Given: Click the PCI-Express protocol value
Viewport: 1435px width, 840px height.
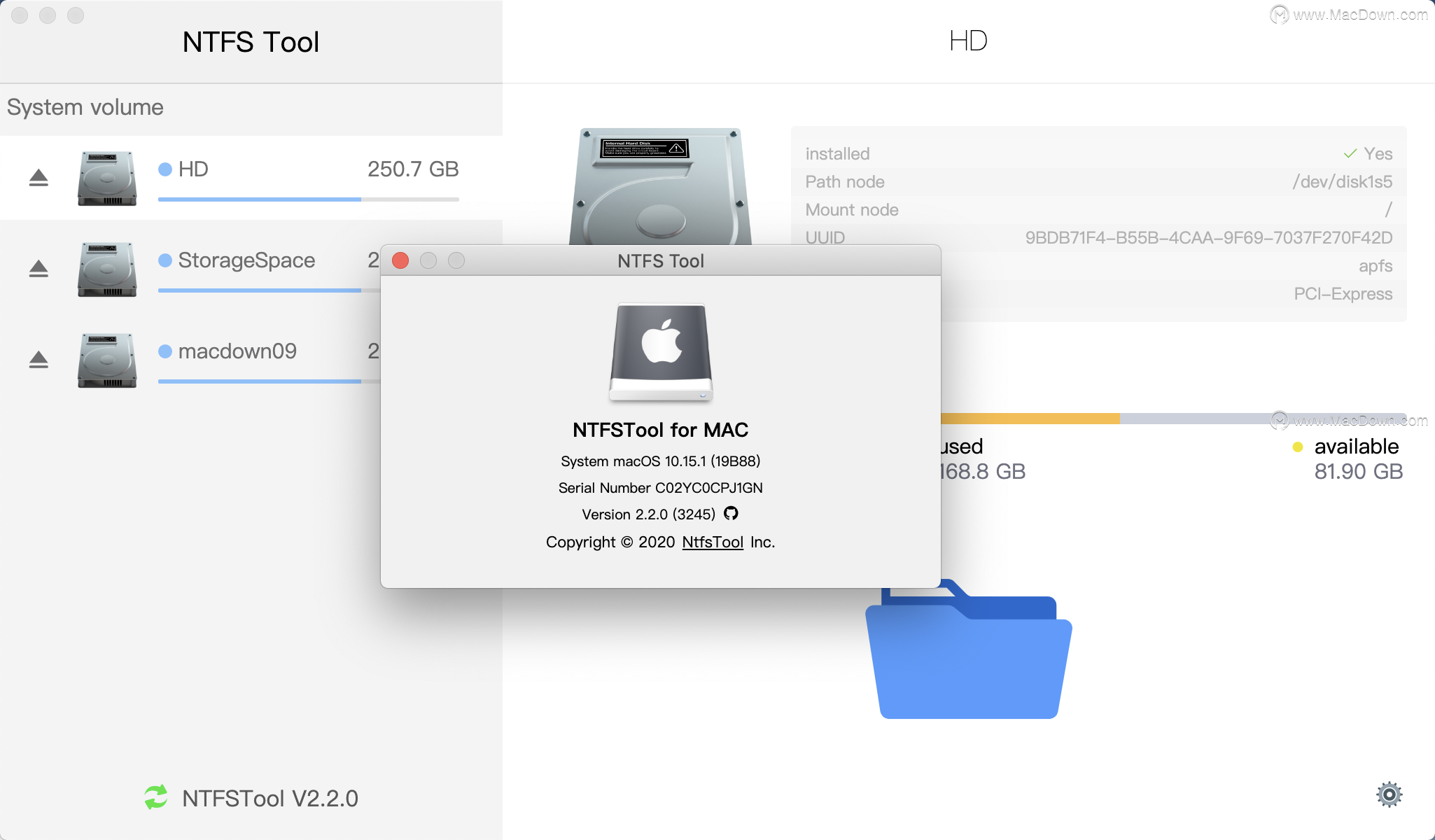Looking at the screenshot, I should click(x=1343, y=294).
